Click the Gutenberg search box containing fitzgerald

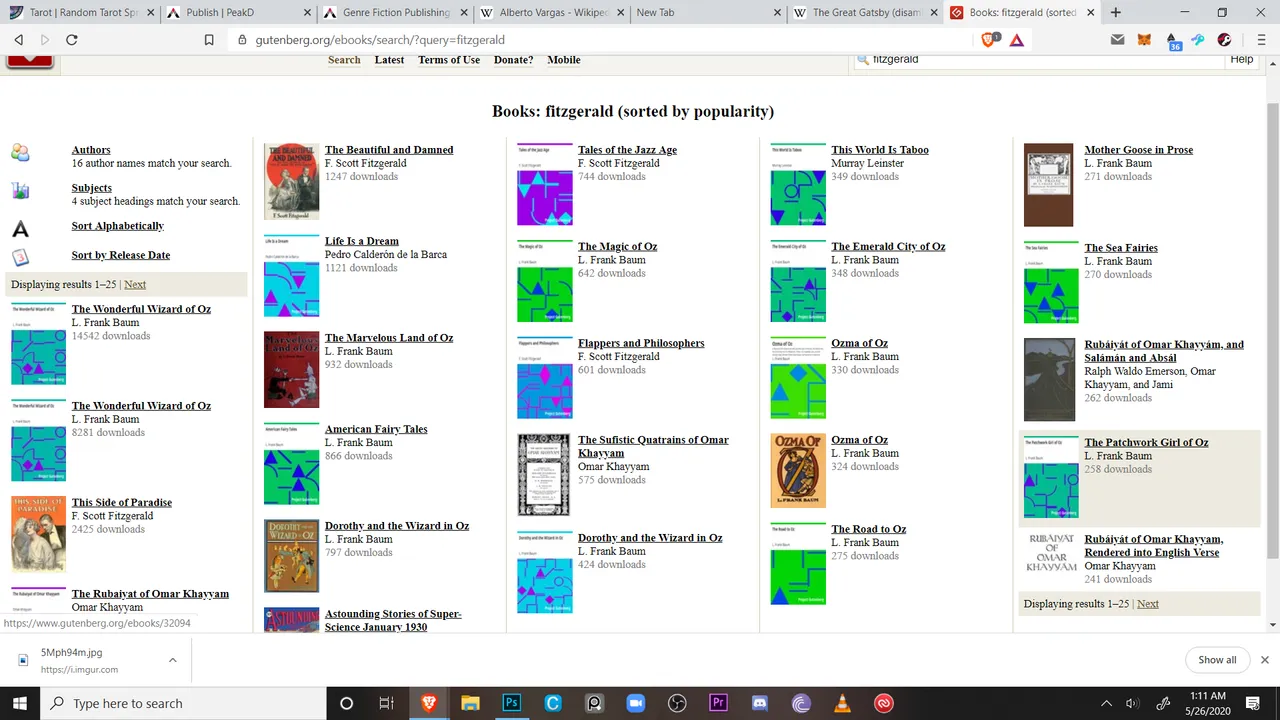click(1040, 60)
